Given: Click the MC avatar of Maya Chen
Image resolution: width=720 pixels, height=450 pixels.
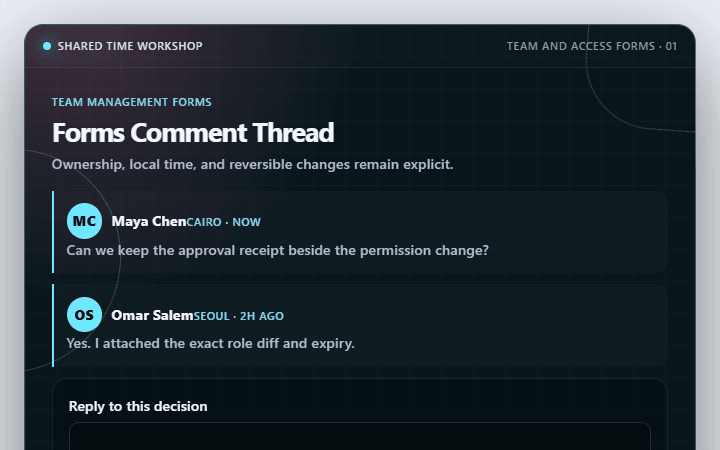Looking at the screenshot, I should [84, 221].
